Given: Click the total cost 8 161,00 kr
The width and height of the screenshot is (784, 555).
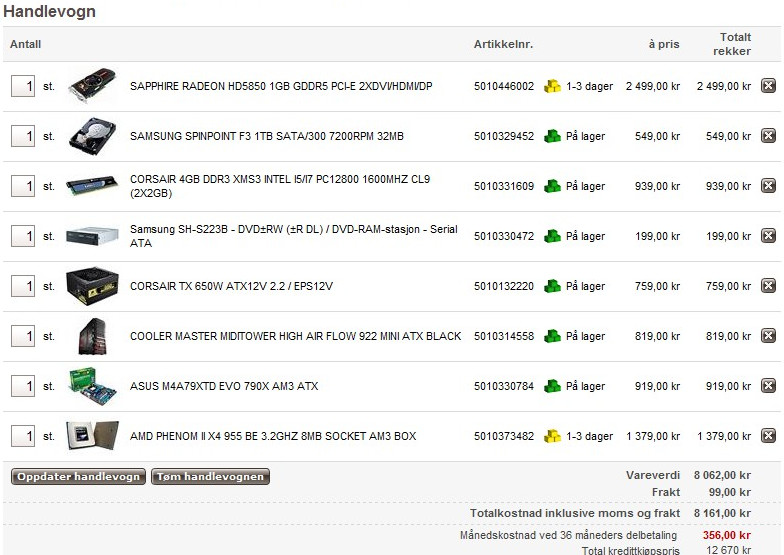Looking at the screenshot, I should pyautogui.click(x=722, y=513).
